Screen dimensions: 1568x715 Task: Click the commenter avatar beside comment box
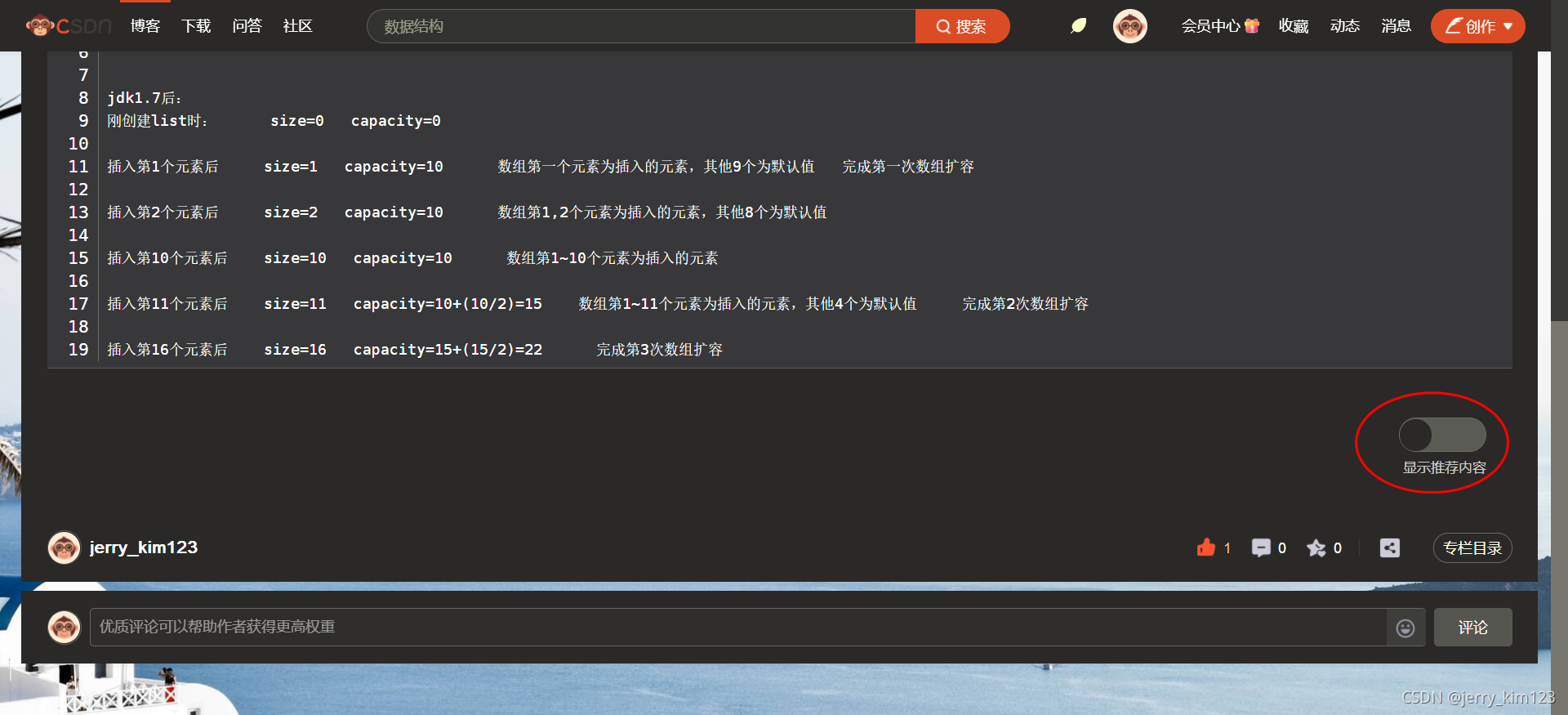pos(65,627)
